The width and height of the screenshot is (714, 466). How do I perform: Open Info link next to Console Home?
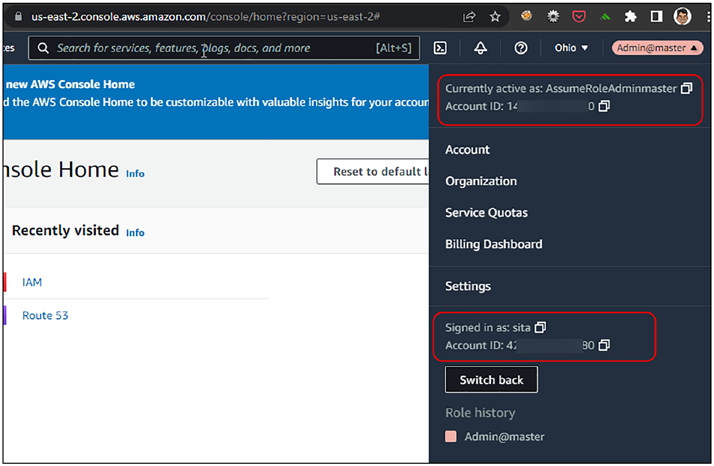[135, 174]
